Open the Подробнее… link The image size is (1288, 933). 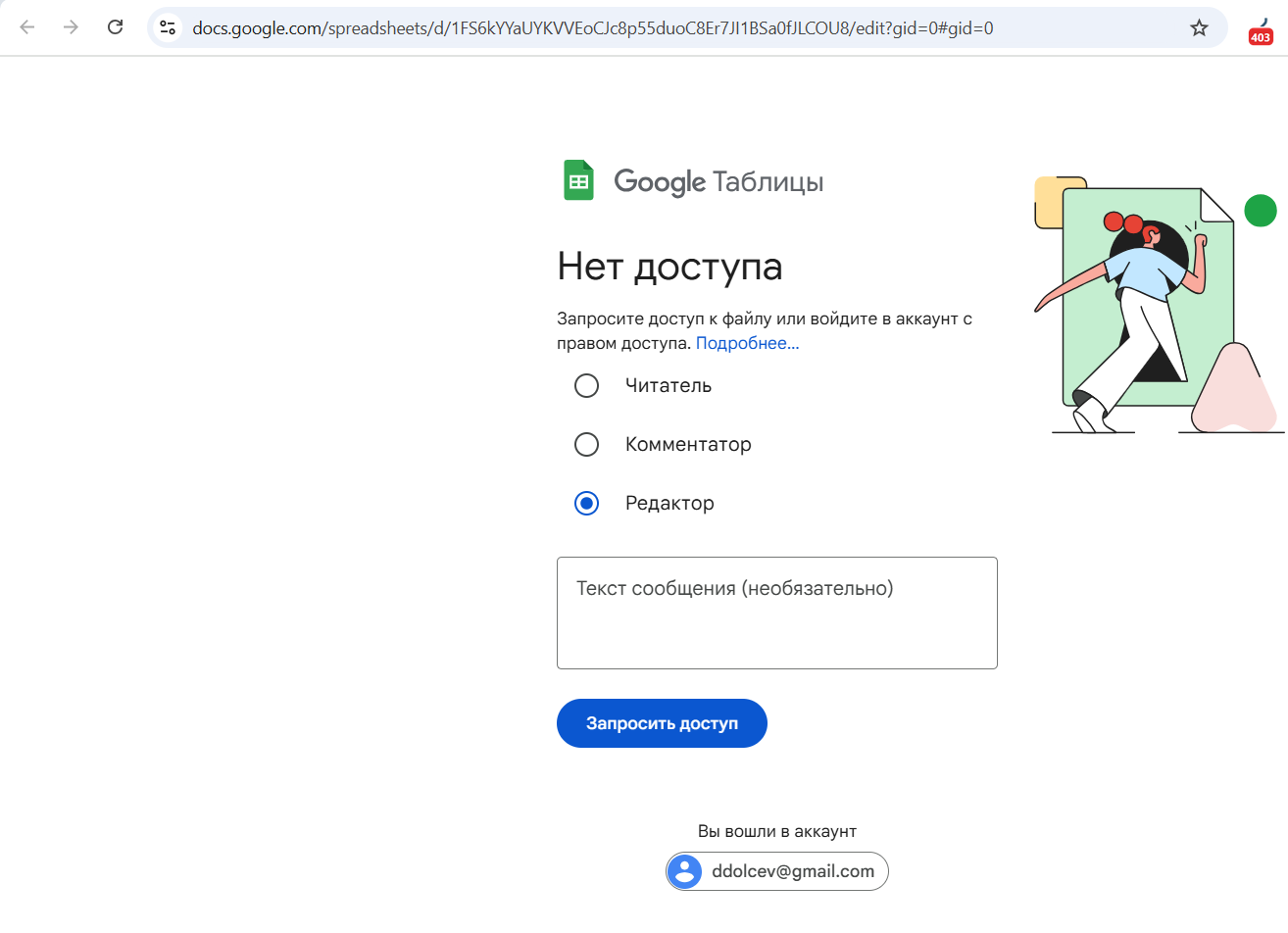tap(747, 343)
